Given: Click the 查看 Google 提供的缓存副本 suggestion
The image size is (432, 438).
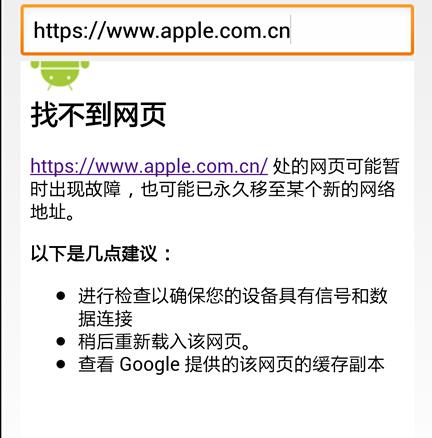Looking at the screenshot, I should pyautogui.click(x=231, y=364).
